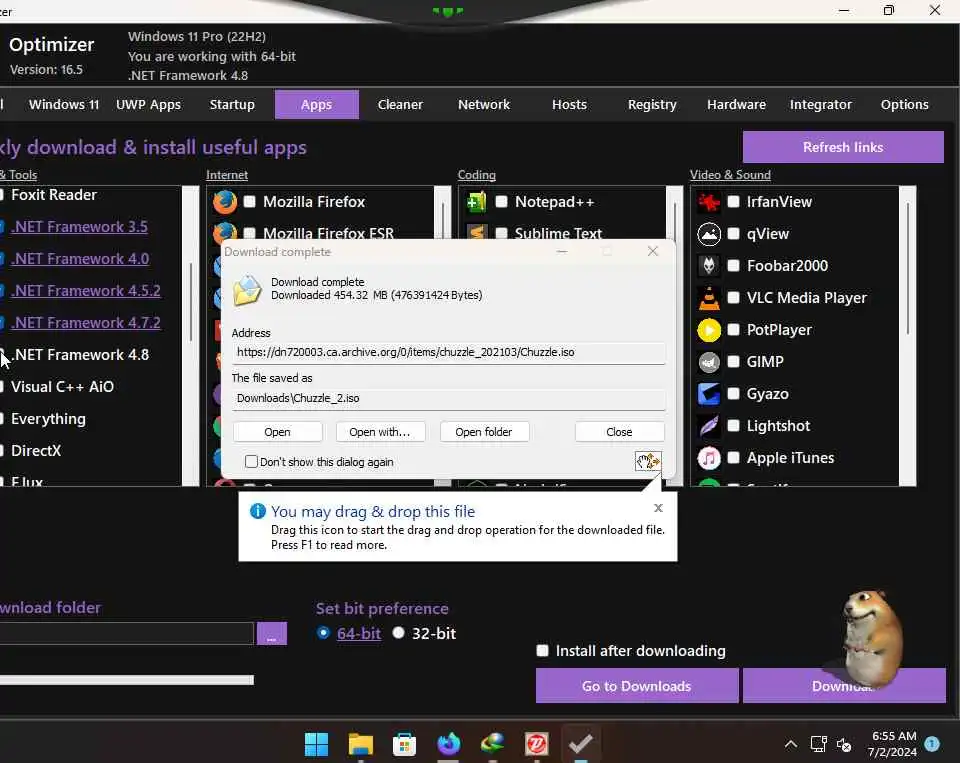Viewport: 960px width, 763px height.
Task: Click the drag and drop hand icon
Action: click(648, 461)
